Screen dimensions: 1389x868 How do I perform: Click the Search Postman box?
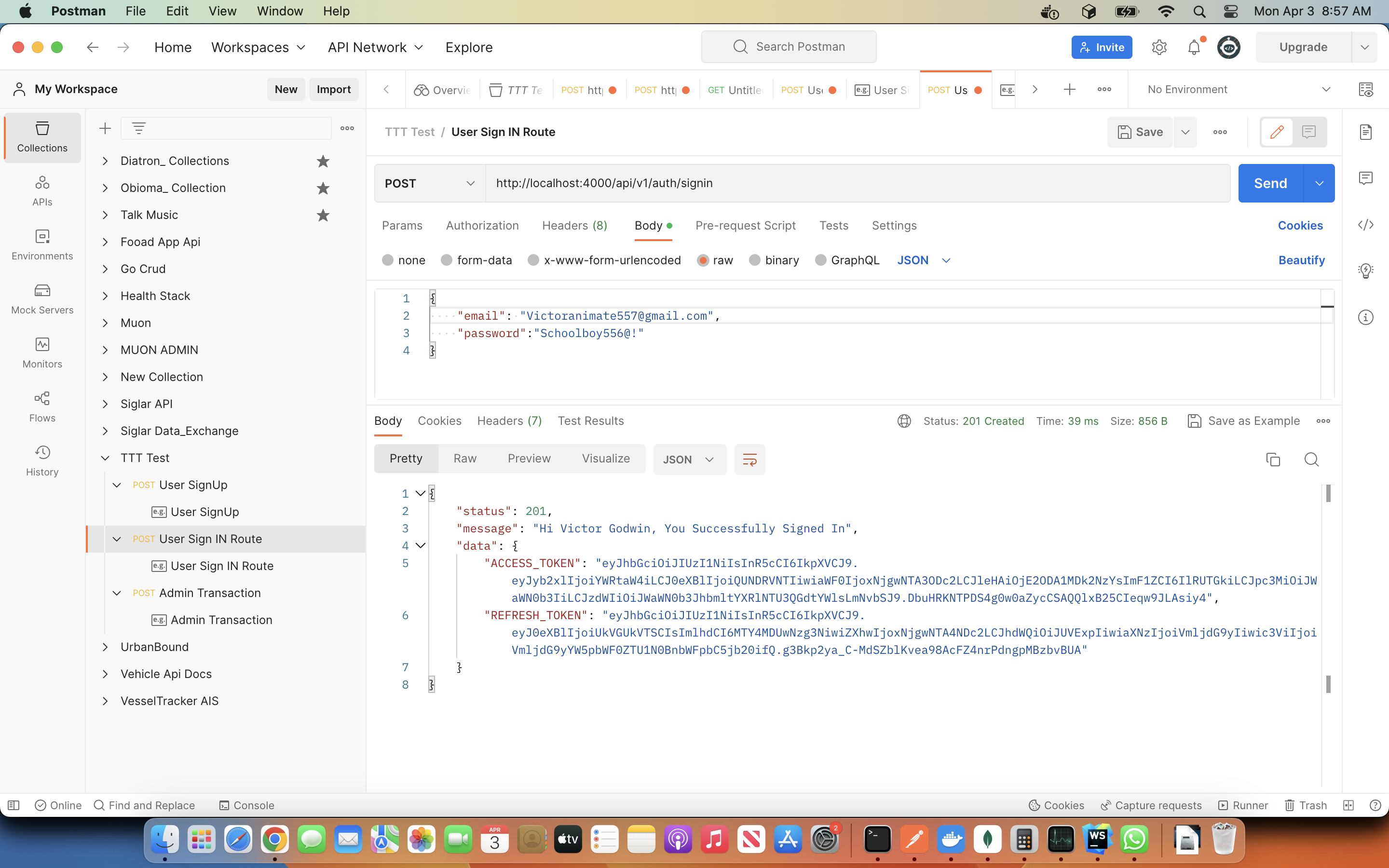(789, 46)
